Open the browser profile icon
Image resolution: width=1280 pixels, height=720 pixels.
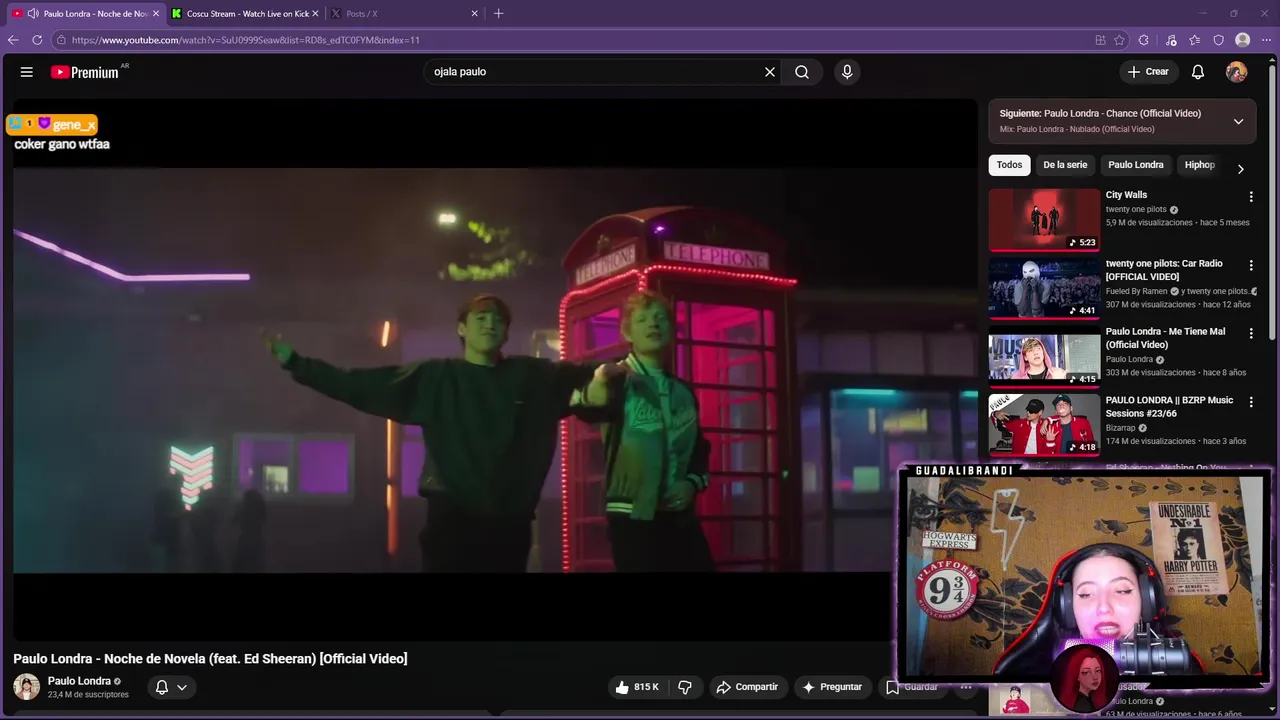1243,40
